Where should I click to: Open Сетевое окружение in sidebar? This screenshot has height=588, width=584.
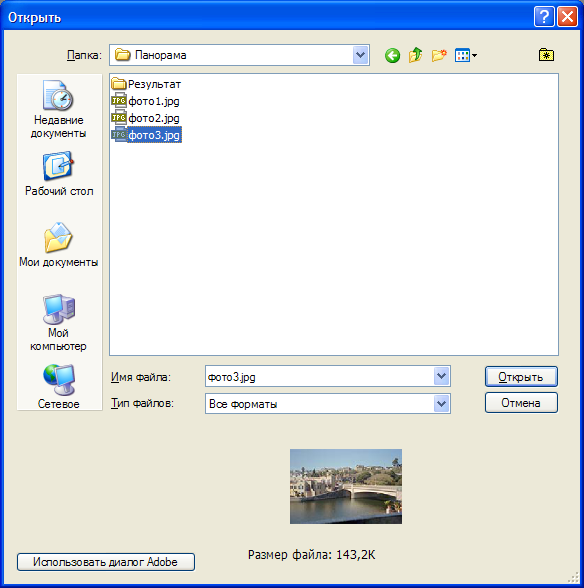pos(59,386)
